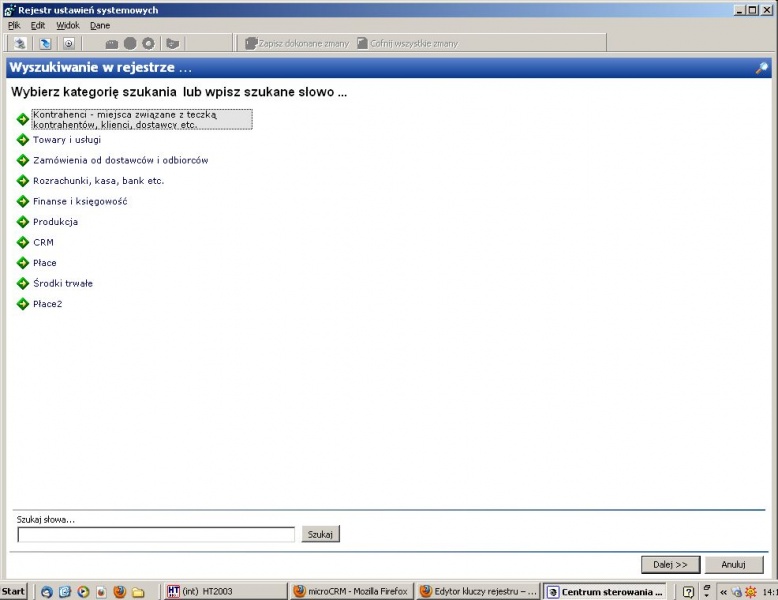Switch to microCRM - Mozilla Firefox taskbar window
The width and height of the screenshot is (778, 600).
pos(351,592)
